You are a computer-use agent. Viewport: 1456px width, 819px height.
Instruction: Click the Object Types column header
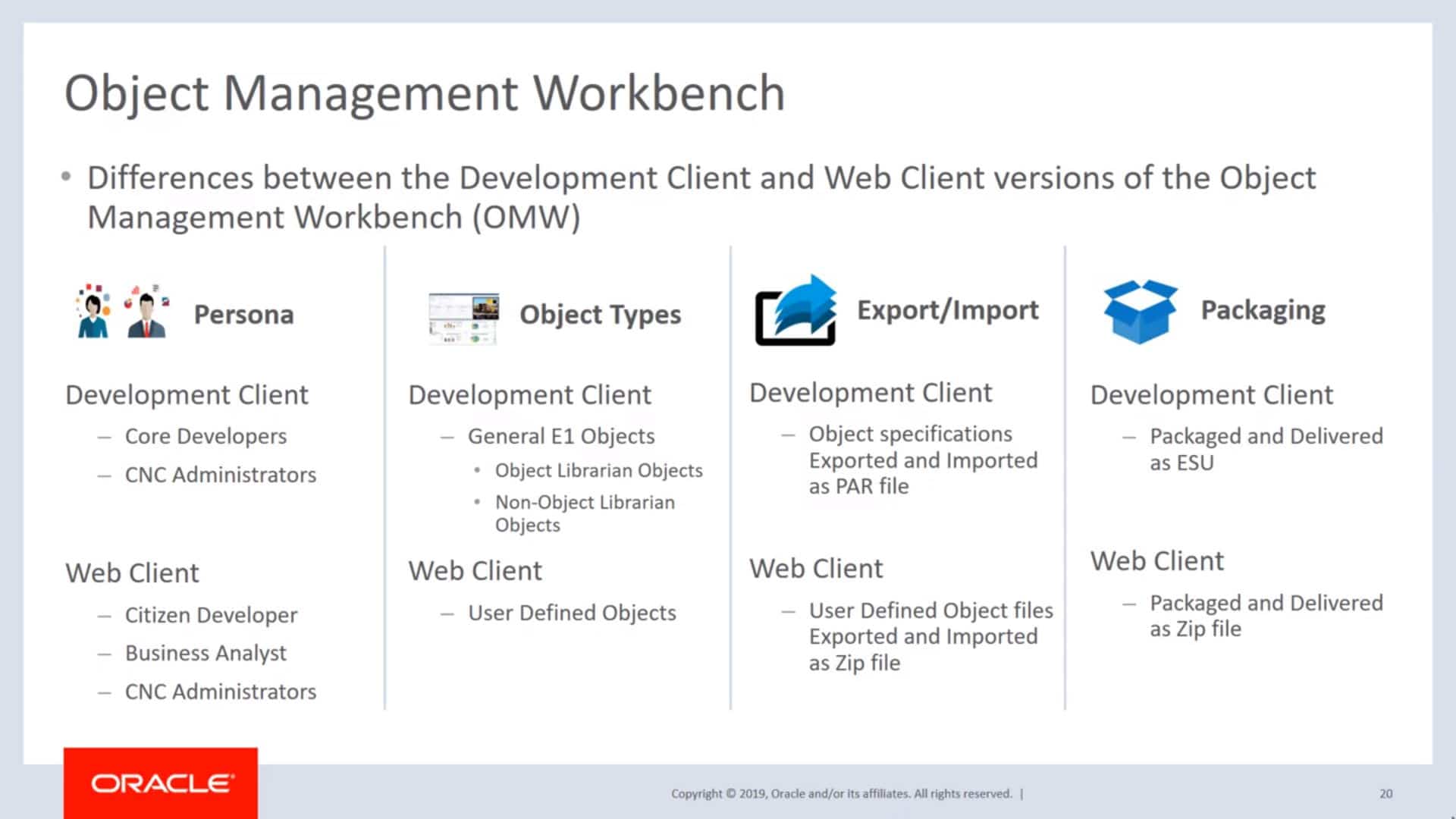[600, 315]
